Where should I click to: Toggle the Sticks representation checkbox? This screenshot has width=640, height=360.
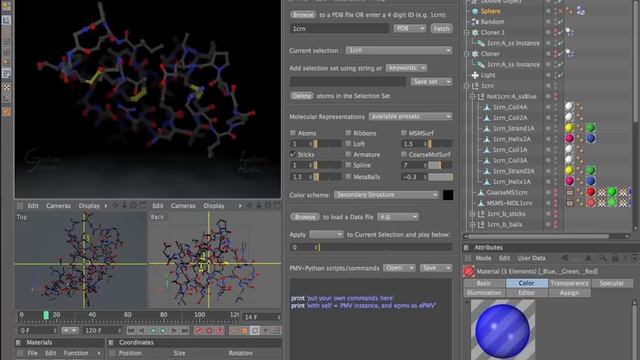pyautogui.click(x=293, y=154)
